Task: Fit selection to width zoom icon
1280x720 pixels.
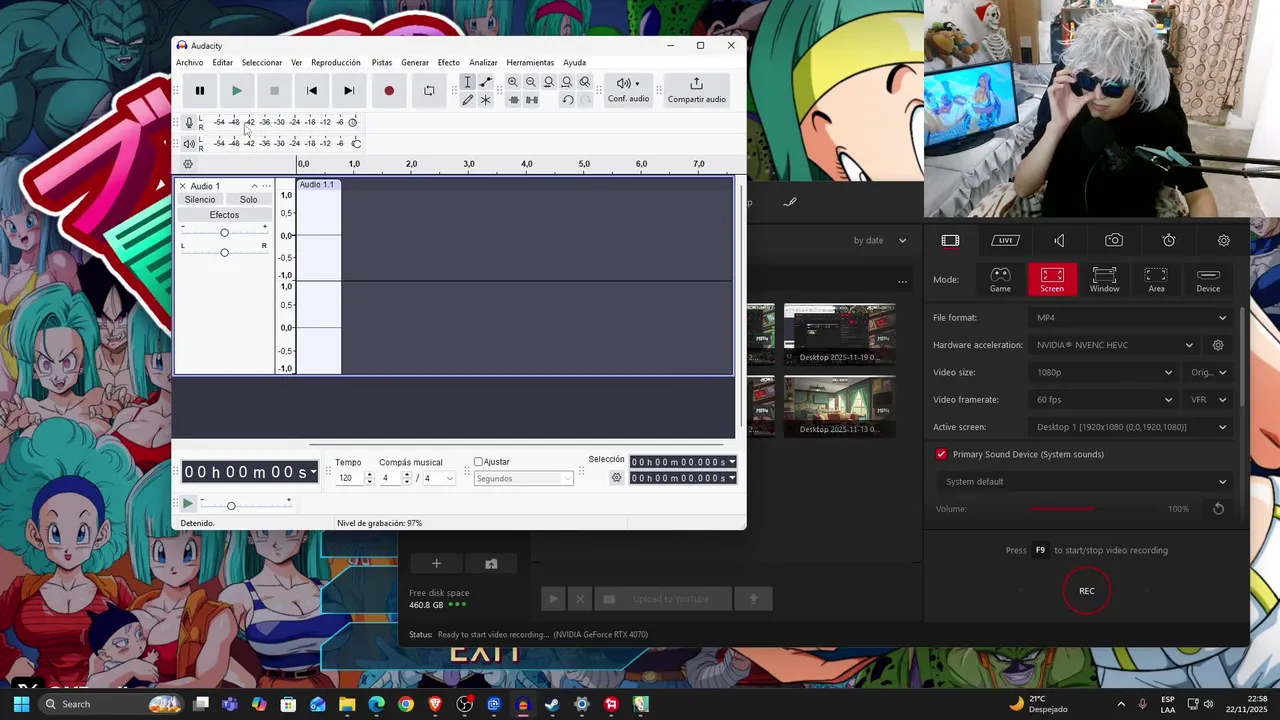Action: coord(549,82)
